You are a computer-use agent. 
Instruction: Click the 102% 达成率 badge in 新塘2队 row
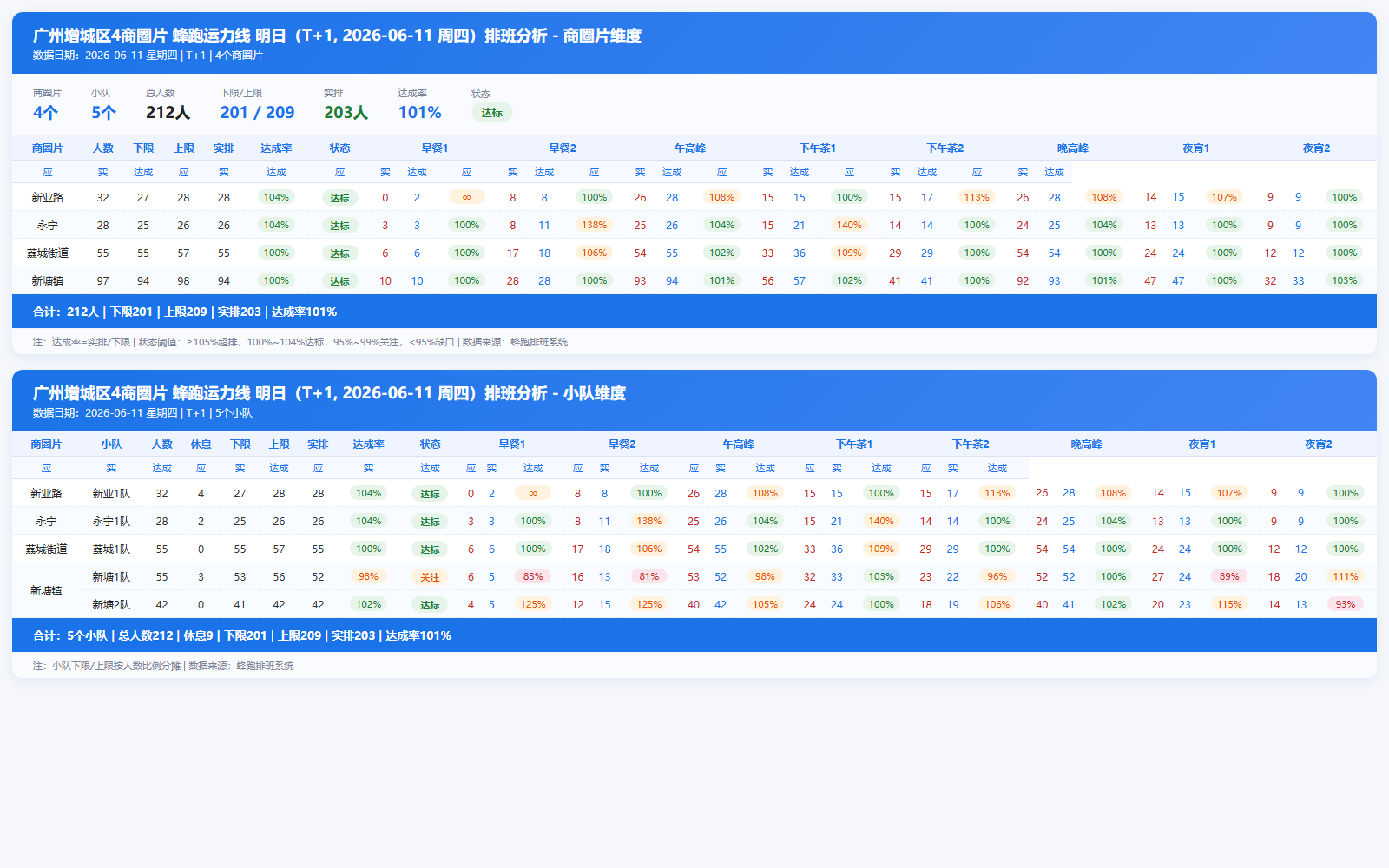point(368,604)
